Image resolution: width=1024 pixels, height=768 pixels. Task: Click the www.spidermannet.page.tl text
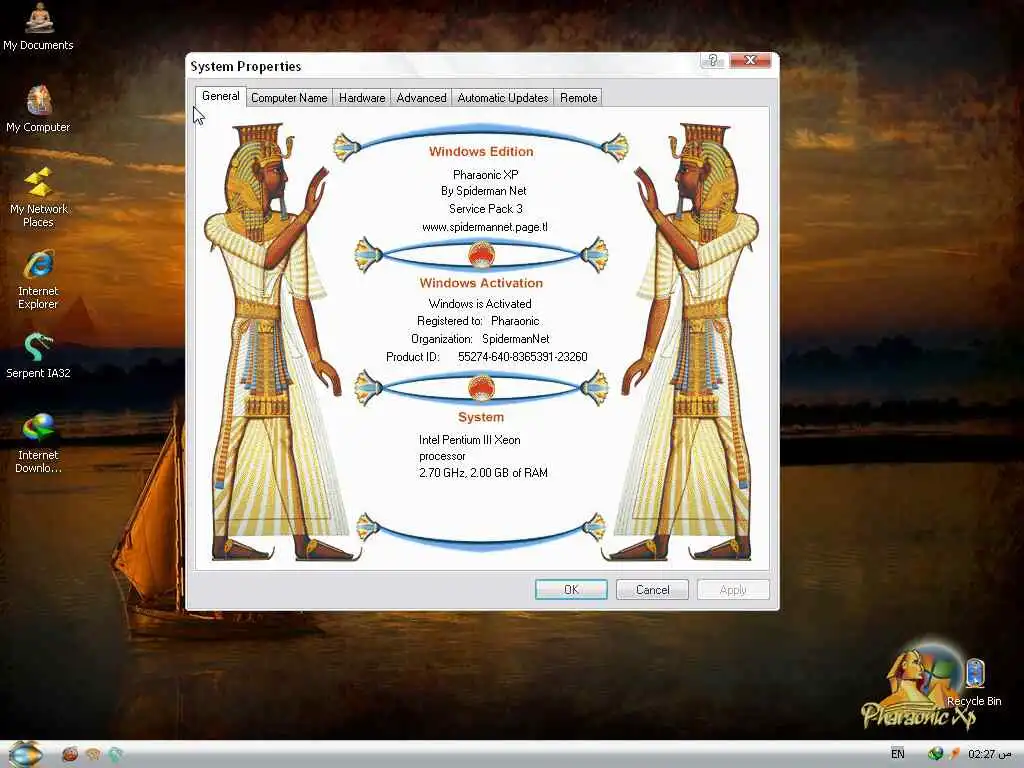tap(485, 227)
